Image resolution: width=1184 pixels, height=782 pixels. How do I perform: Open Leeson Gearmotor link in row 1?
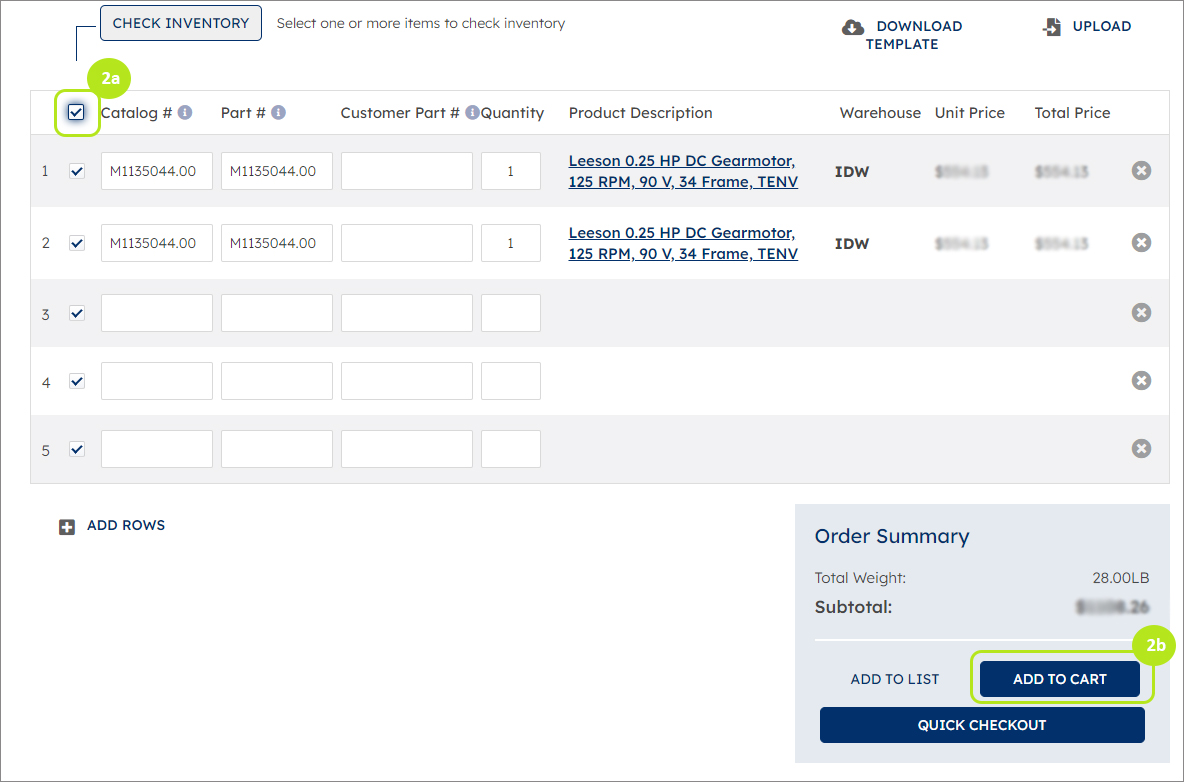(683, 171)
